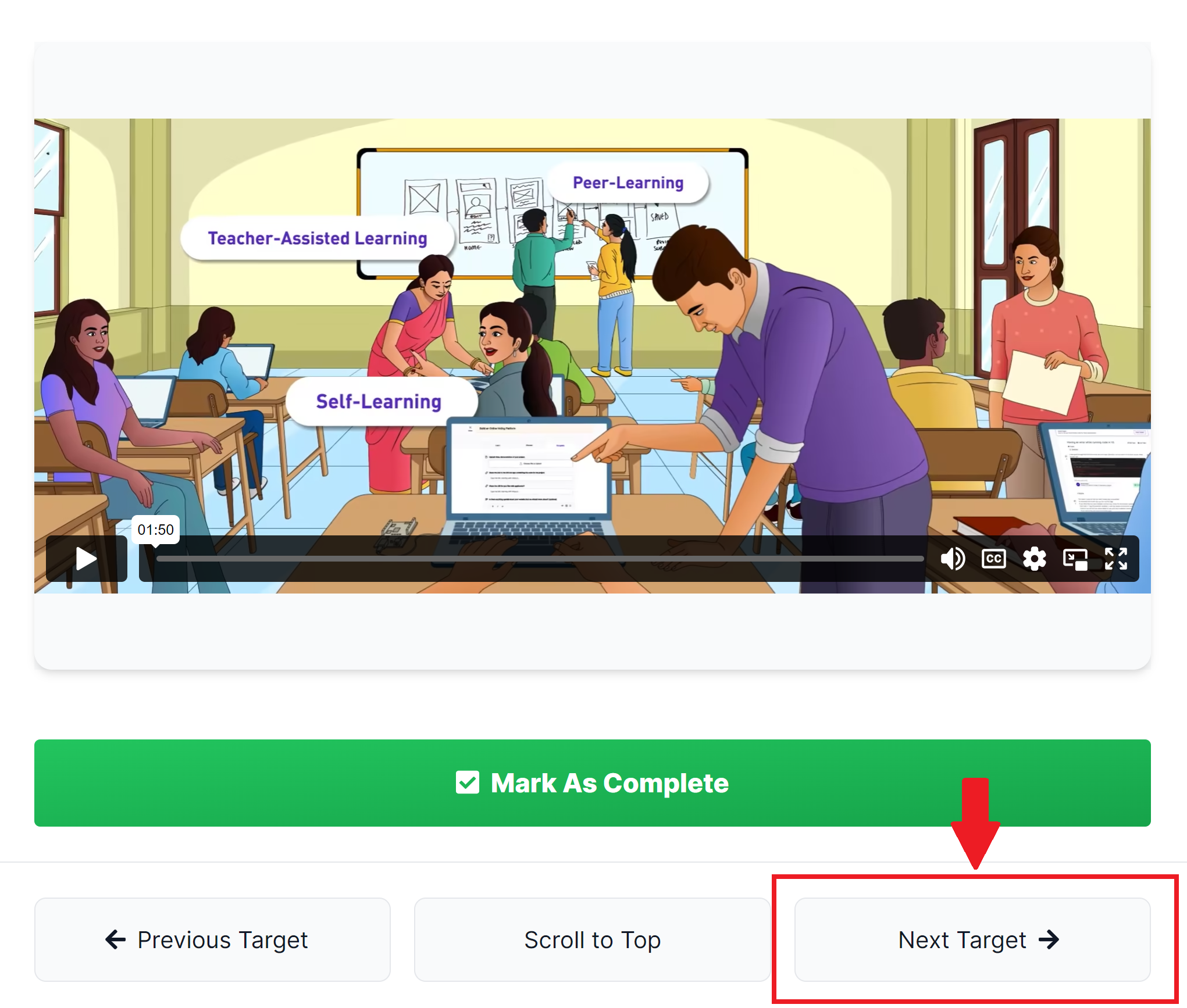Click the Self-Learning label in video

click(379, 401)
